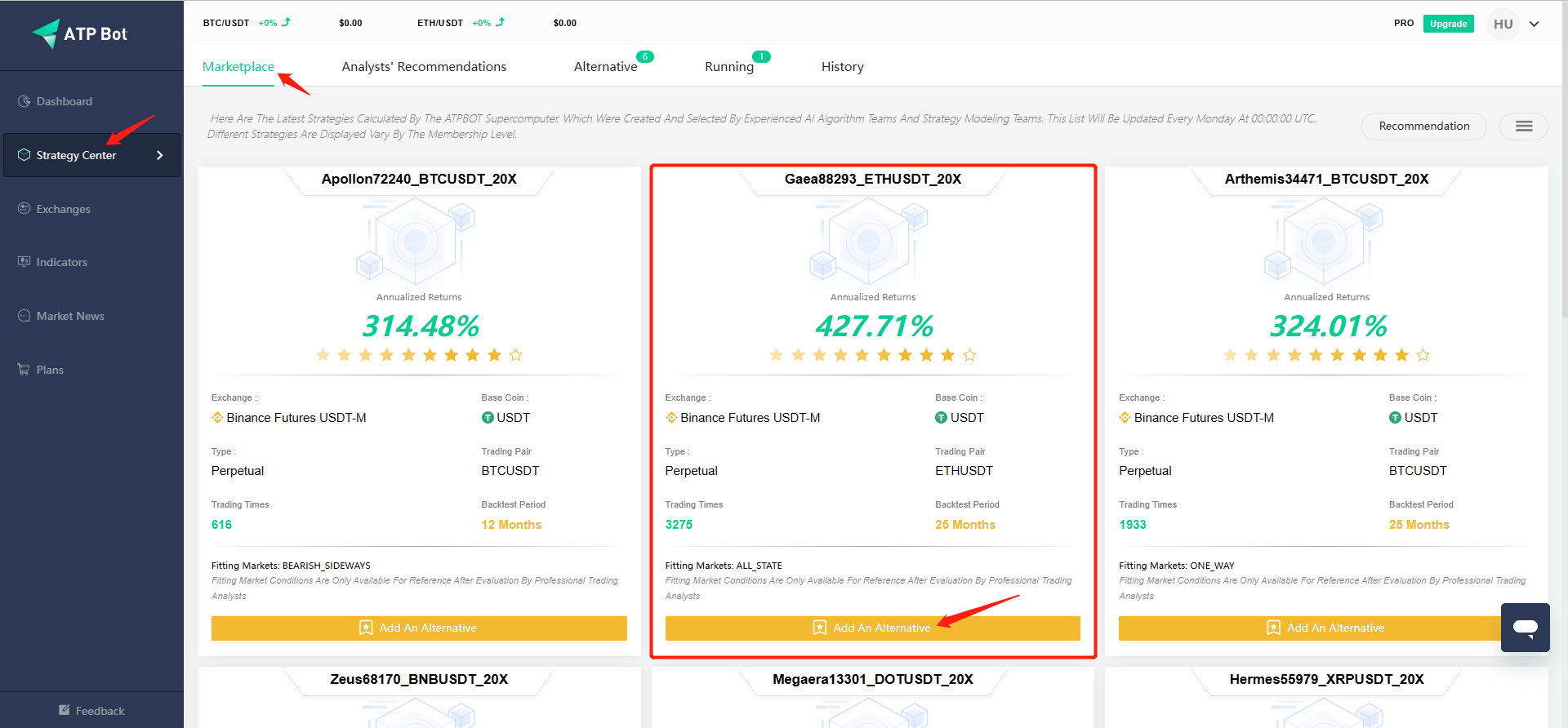Expand the user account dropdown arrow
This screenshot has height=728, width=1568.
click(1535, 24)
